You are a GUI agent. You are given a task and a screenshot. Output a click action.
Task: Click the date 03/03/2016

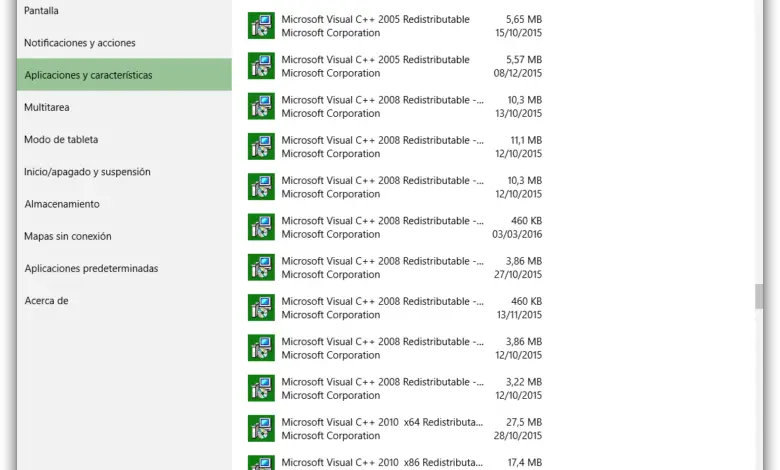517,234
